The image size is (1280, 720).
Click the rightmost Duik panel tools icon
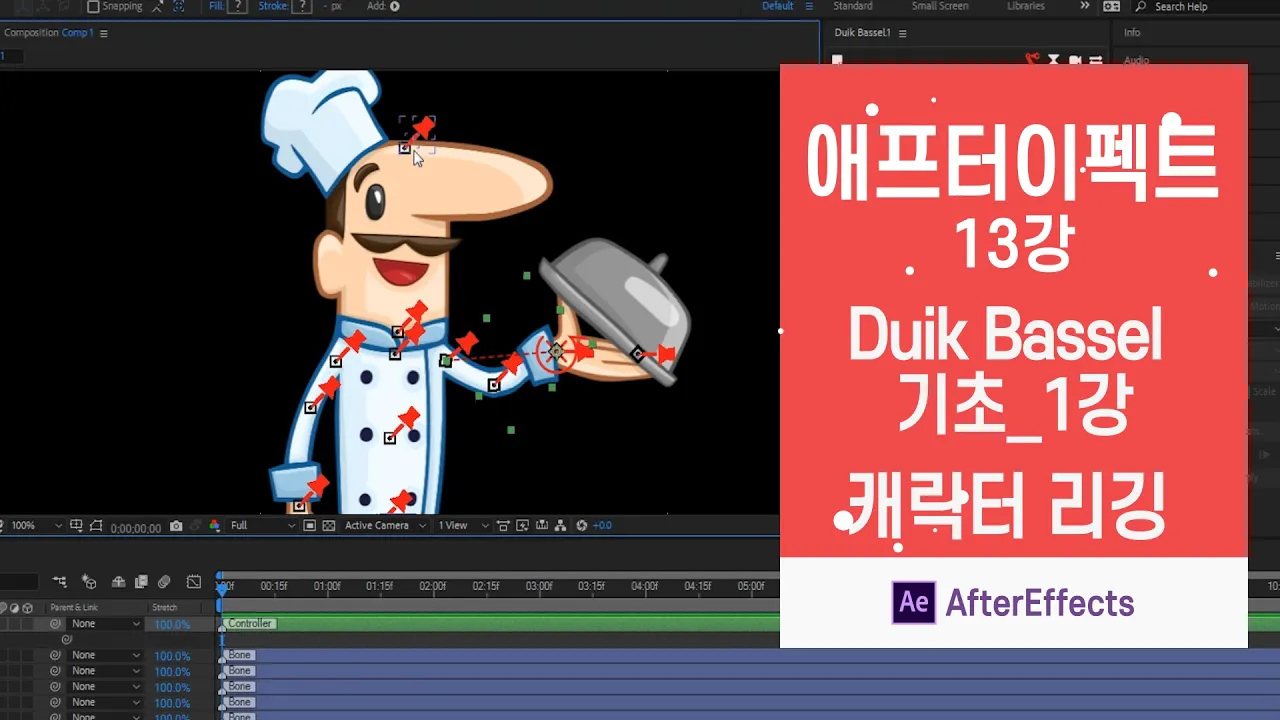tap(1096, 60)
